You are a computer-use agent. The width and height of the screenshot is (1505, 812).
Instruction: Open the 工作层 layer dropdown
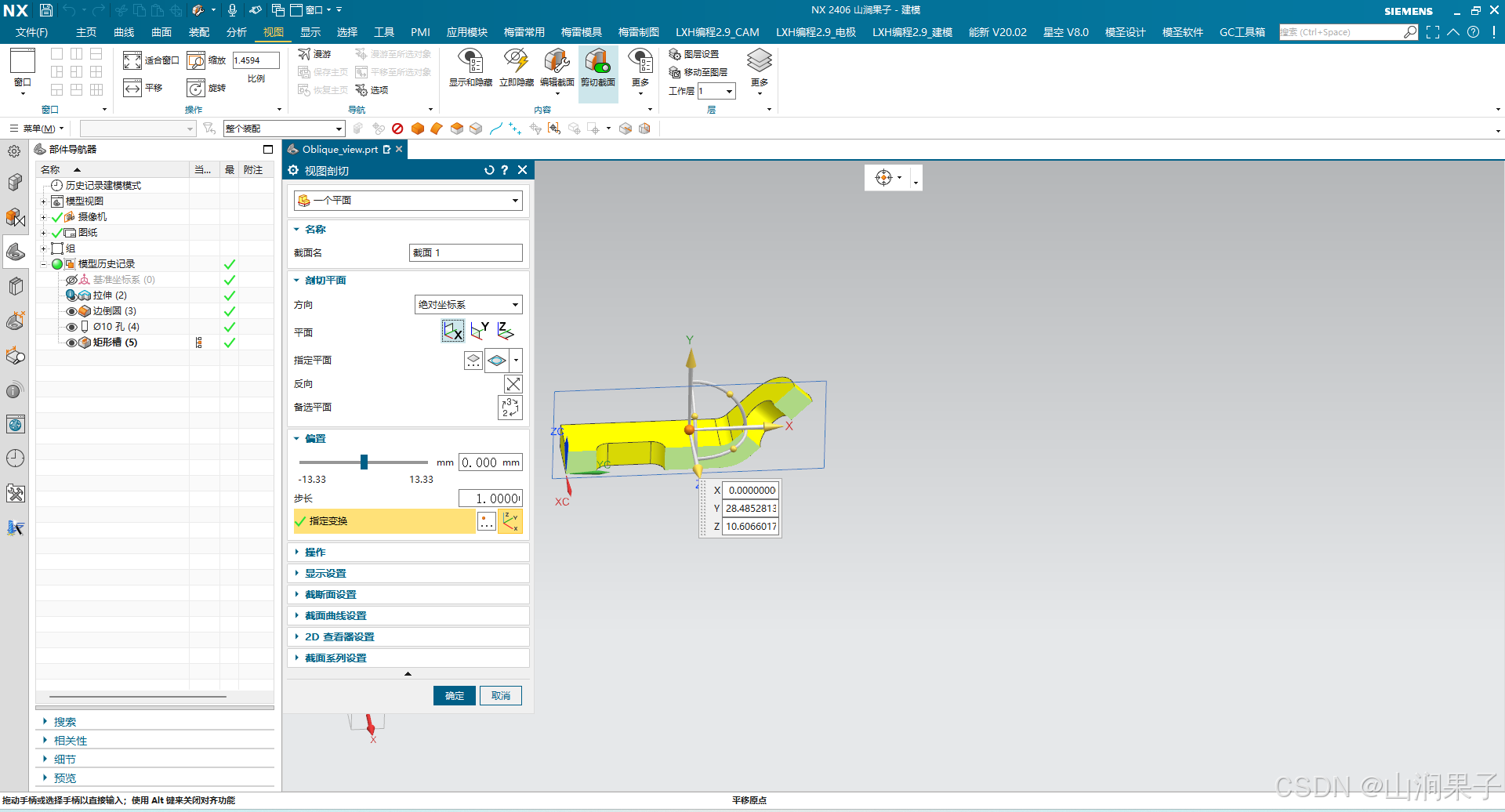[x=716, y=91]
